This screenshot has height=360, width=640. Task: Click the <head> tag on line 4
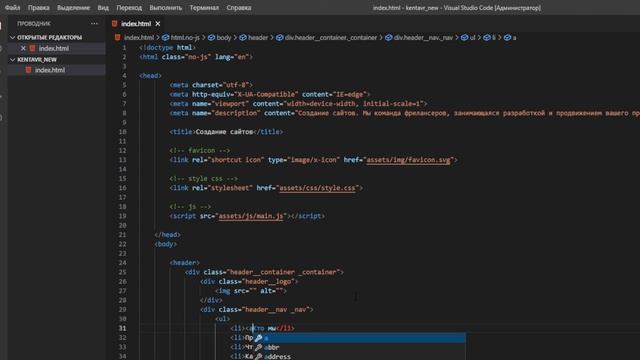[x=151, y=76]
